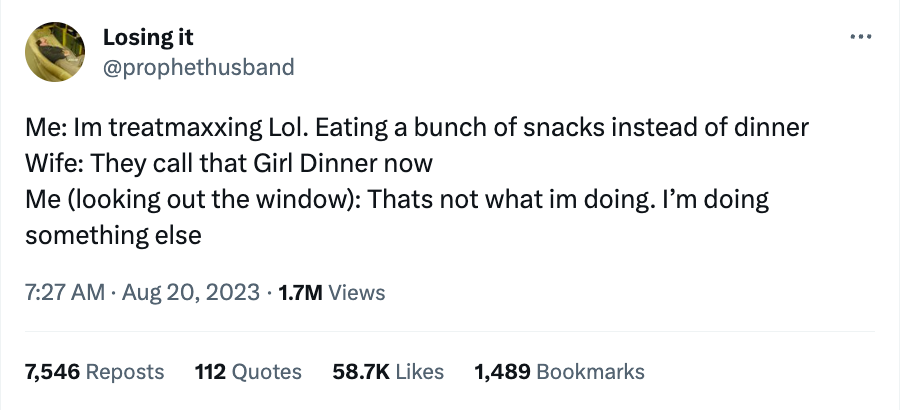Click the 7:27 AM timestamp

click(x=64, y=293)
